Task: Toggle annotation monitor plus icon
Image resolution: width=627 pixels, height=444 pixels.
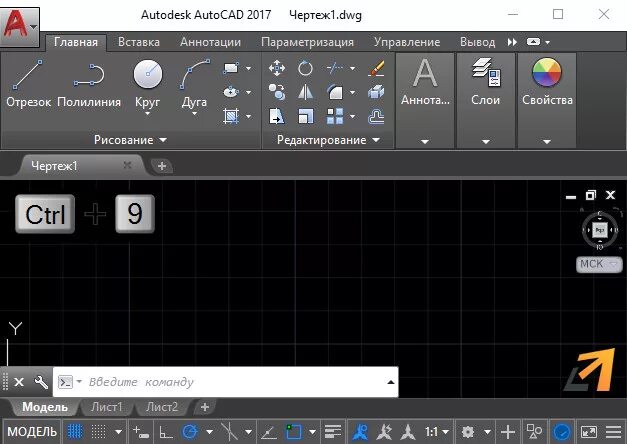Action: pos(508,432)
